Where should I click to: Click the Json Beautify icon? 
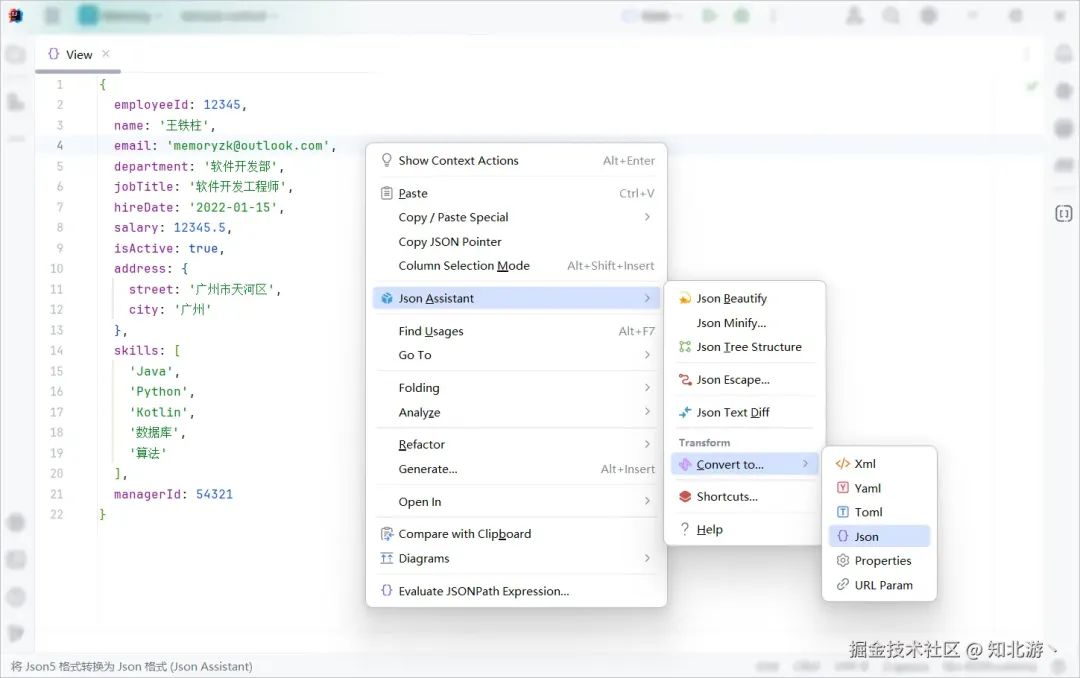coord(685,298)
